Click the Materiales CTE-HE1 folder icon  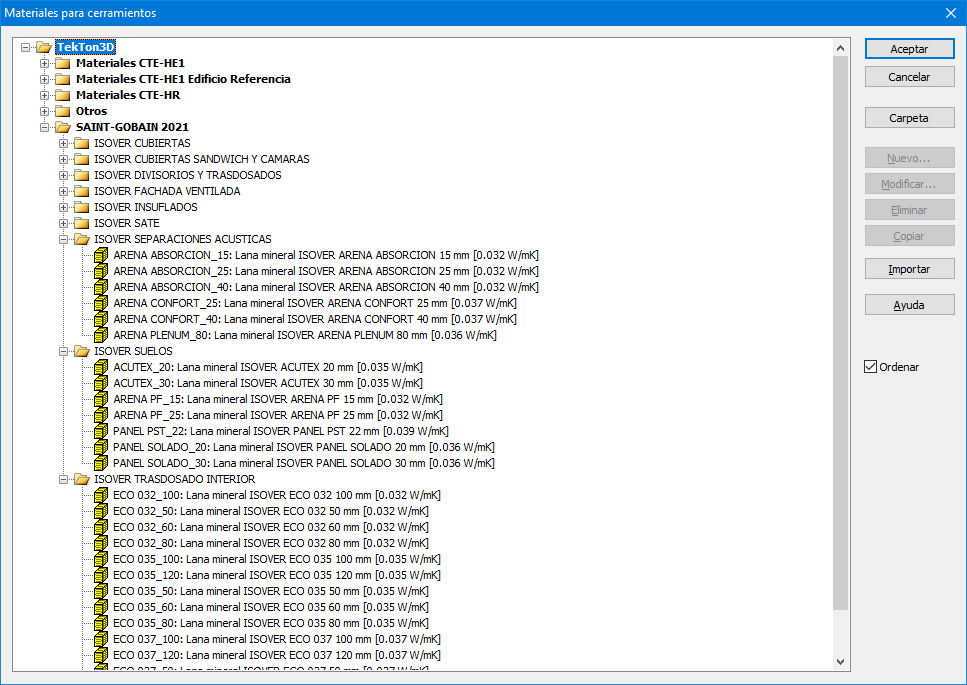coord(62,64)
